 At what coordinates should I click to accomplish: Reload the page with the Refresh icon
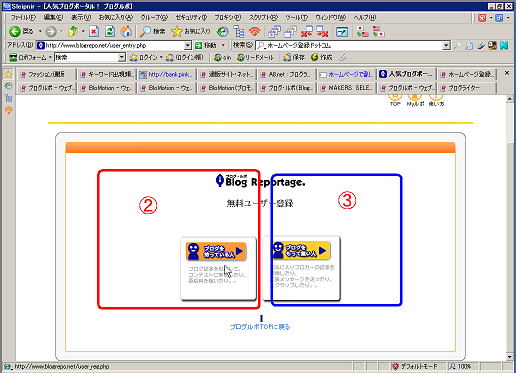tap(110, 31)
